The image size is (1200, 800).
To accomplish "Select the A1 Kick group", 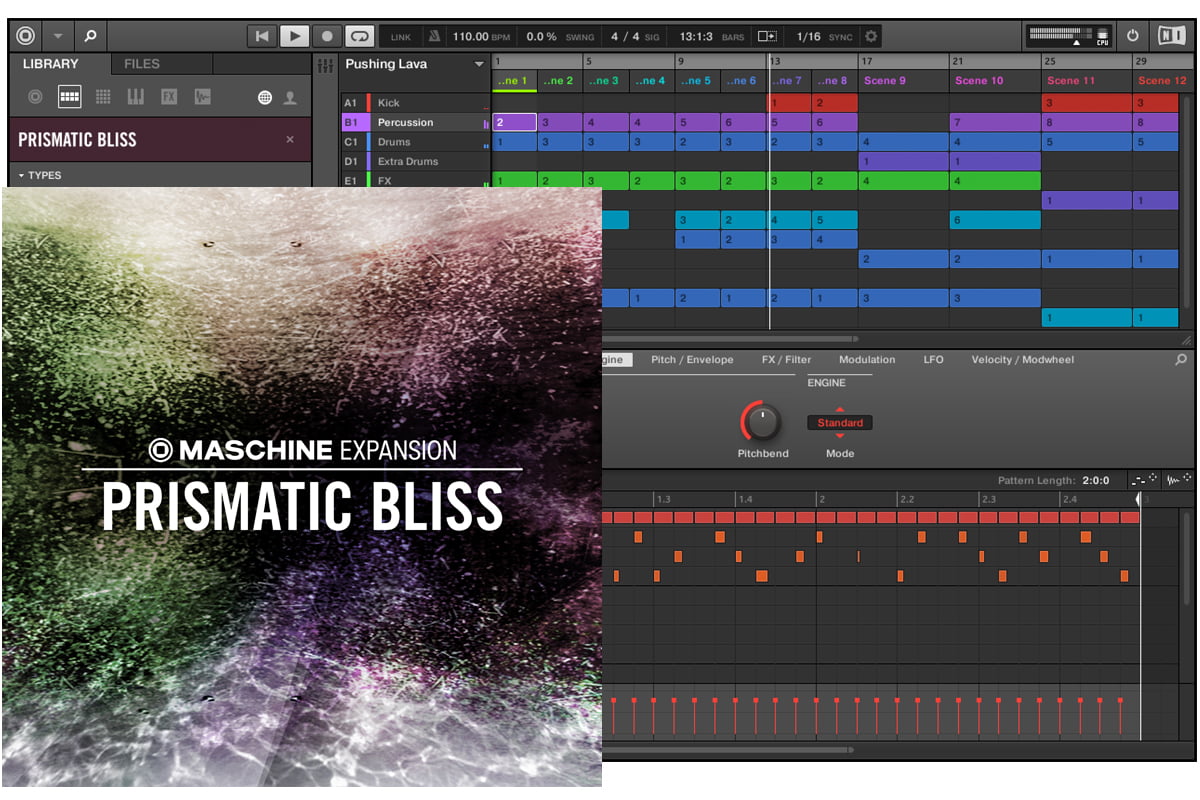I will point(415,103).
